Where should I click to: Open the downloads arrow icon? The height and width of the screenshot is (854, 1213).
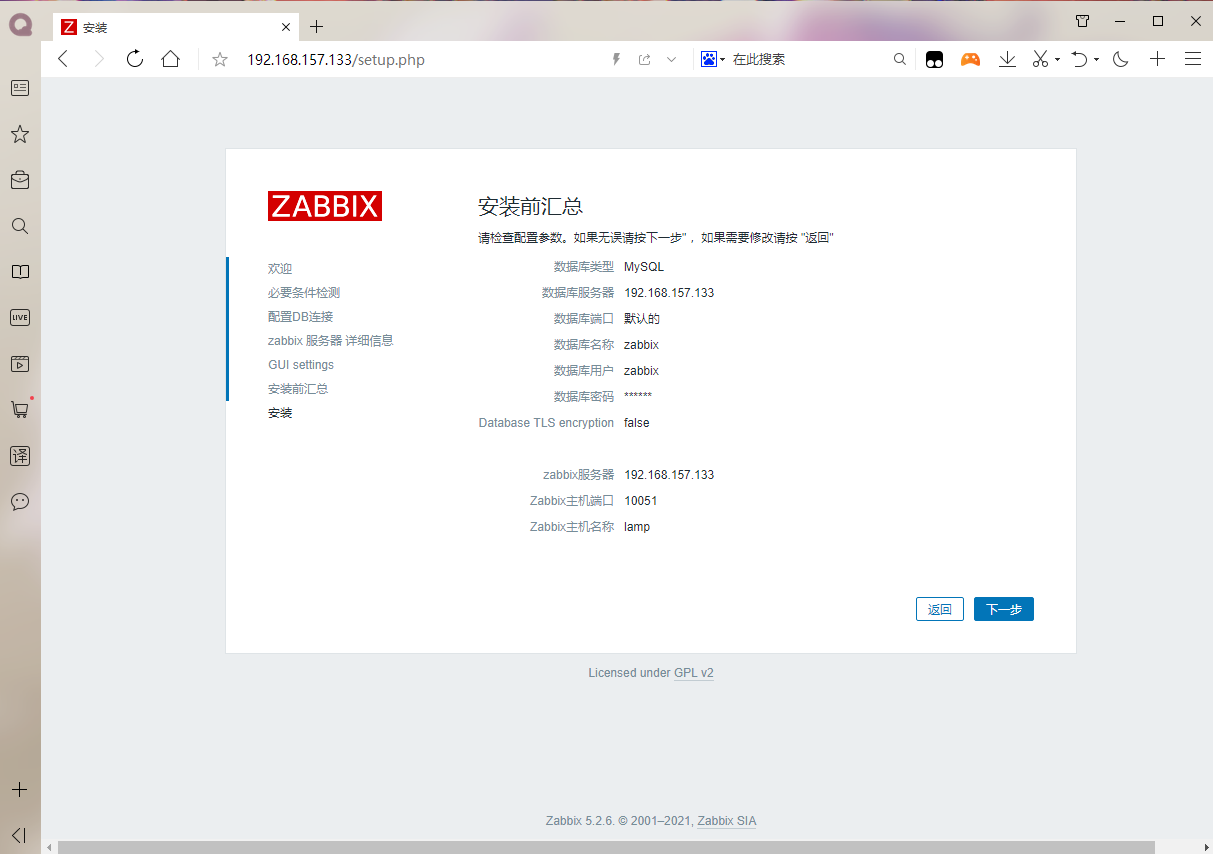point(1008,60)
